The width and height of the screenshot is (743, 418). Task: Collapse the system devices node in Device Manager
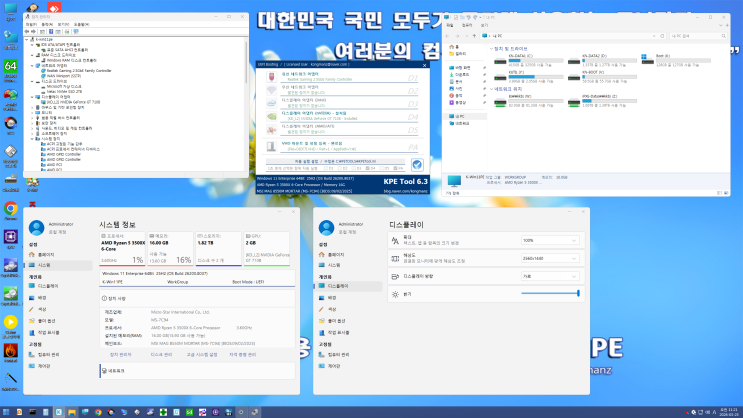[x=32, y=138]
